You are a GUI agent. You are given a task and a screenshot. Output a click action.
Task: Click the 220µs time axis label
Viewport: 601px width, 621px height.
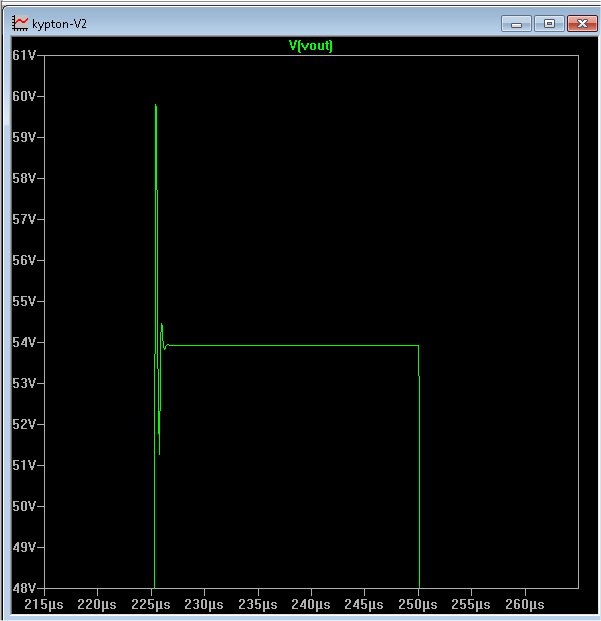pyautogui.click(x=97, y=605)
